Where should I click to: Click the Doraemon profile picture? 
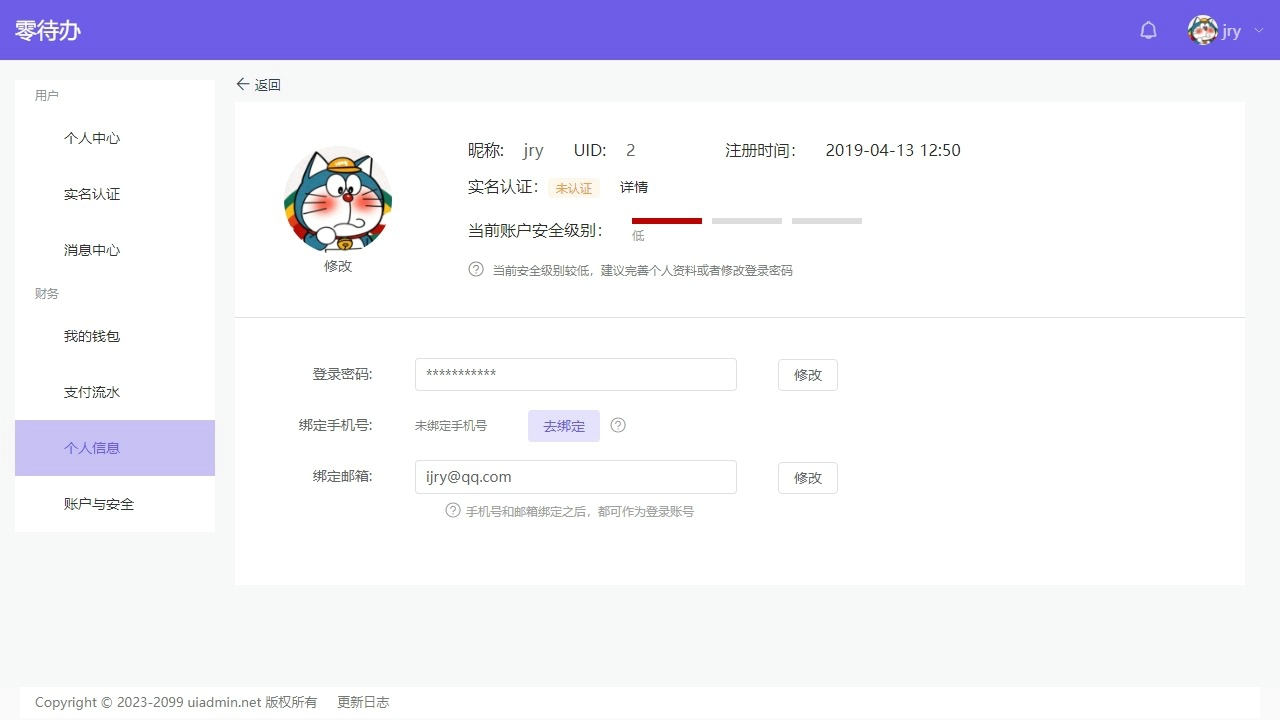[338, 200]
